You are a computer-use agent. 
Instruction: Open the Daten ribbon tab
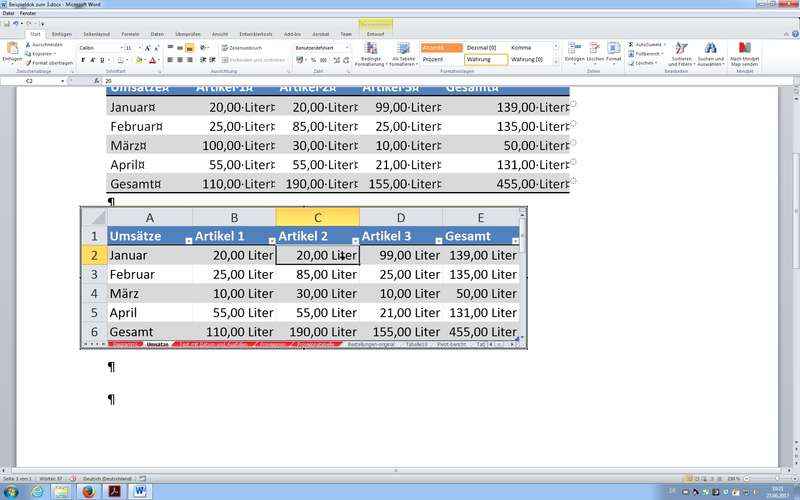(x=157, y=34)
